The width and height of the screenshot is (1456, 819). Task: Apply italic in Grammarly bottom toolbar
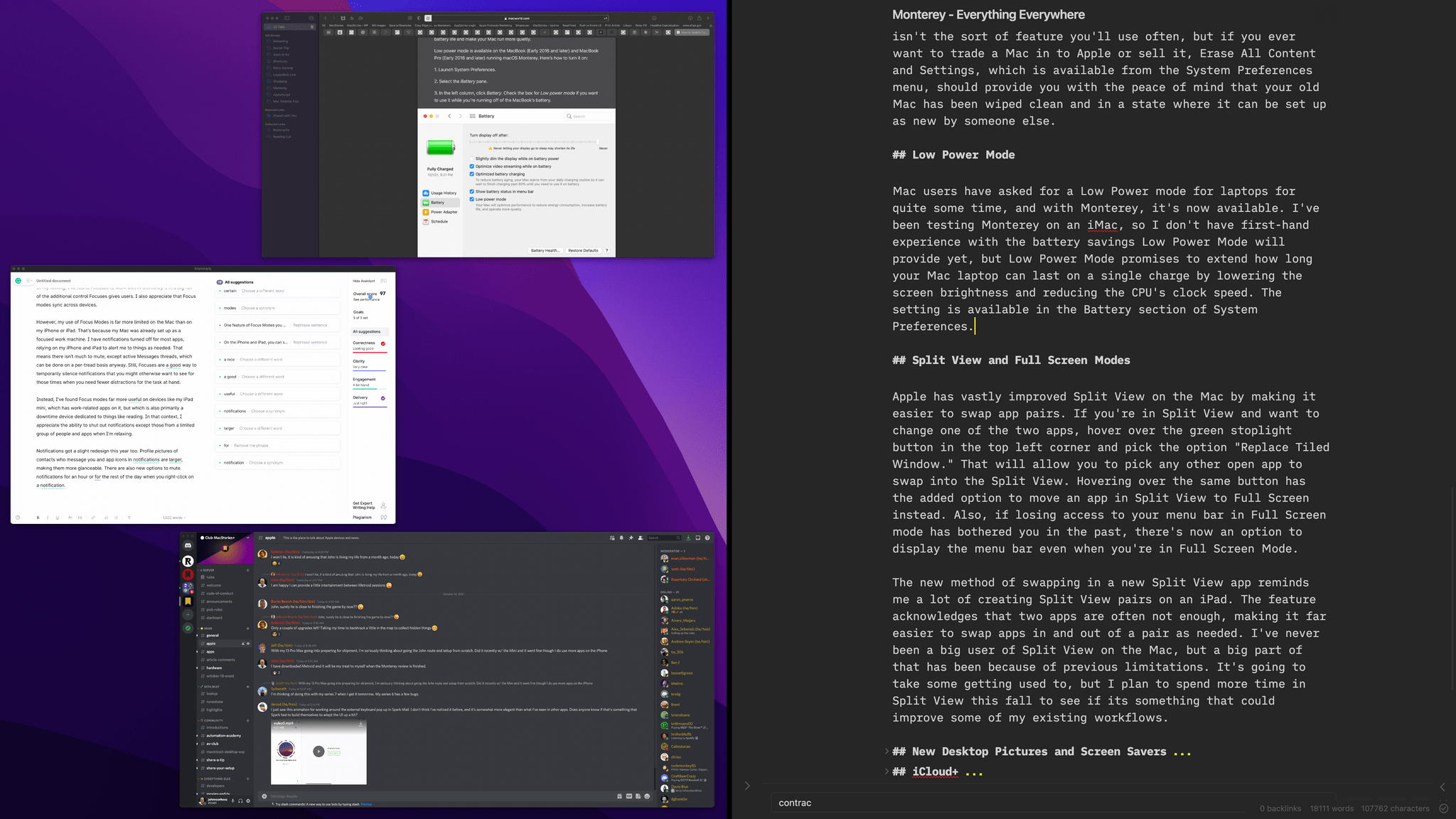tap(48, 518)
